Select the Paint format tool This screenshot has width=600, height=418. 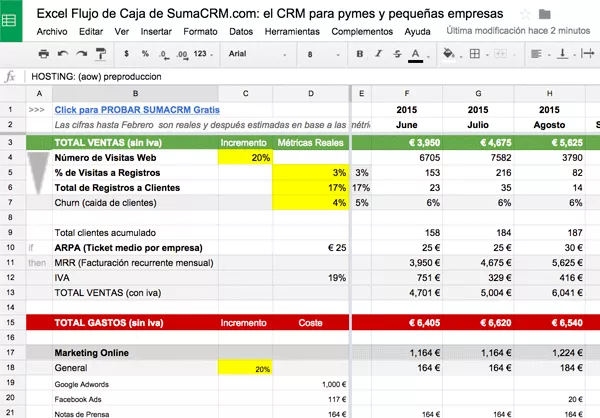click(100, 54)
